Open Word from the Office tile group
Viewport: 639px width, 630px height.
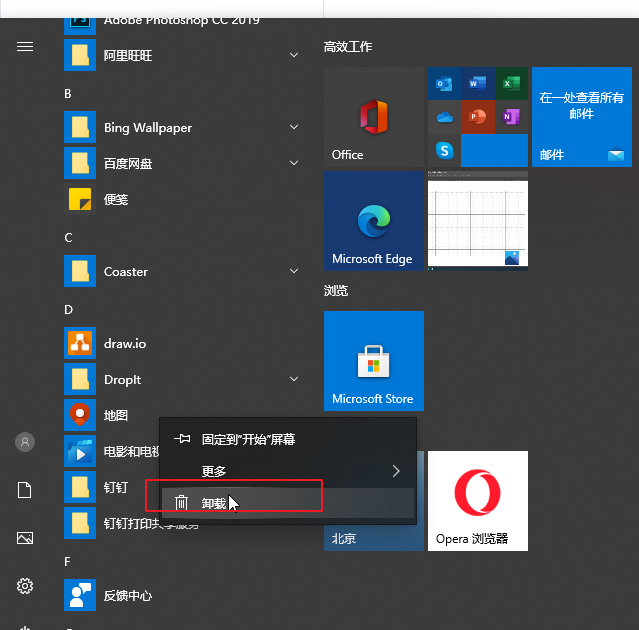[478, 84]
